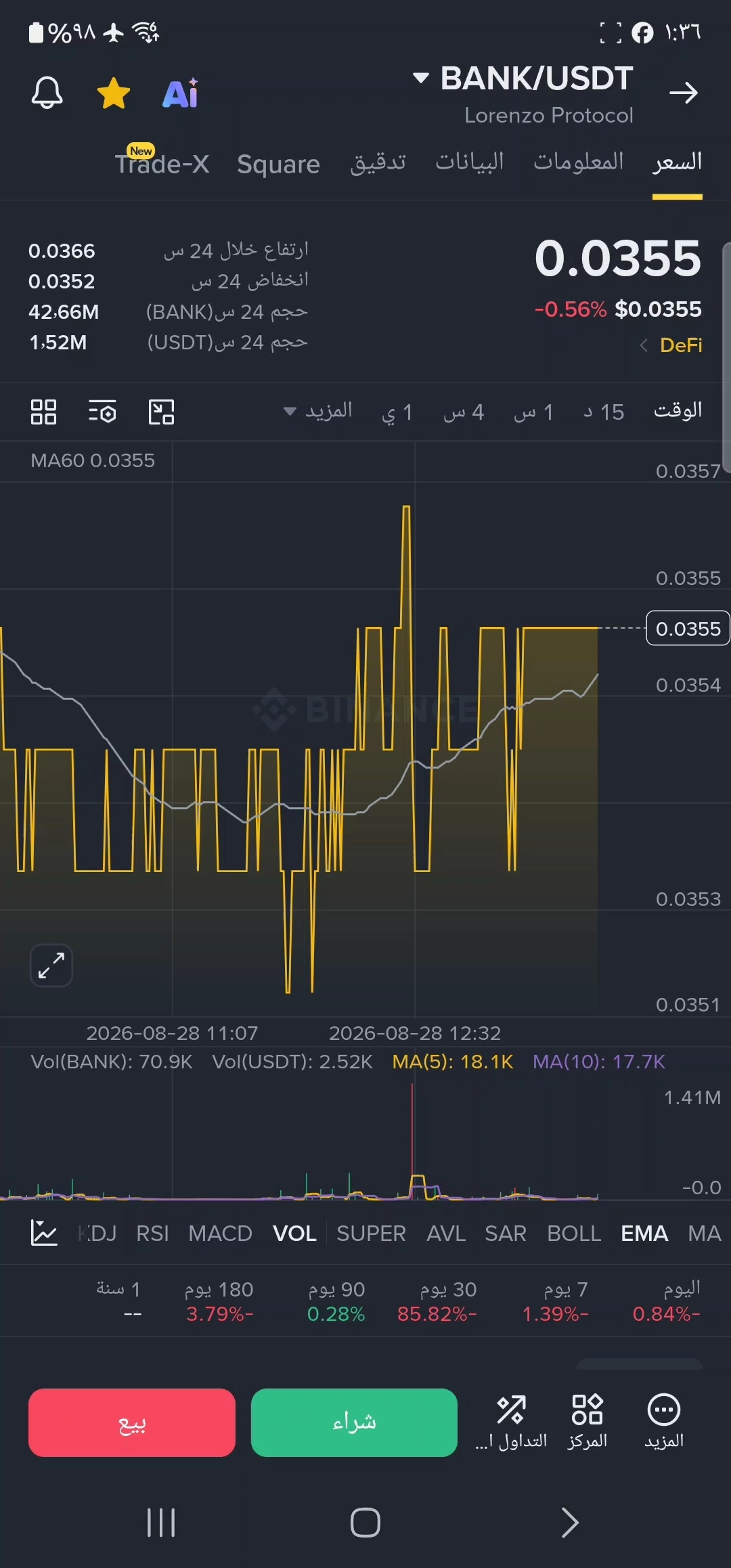Open the البيانات tab
The width and height of the screenshot is (731, 1568).
click(x=470, y=162)
